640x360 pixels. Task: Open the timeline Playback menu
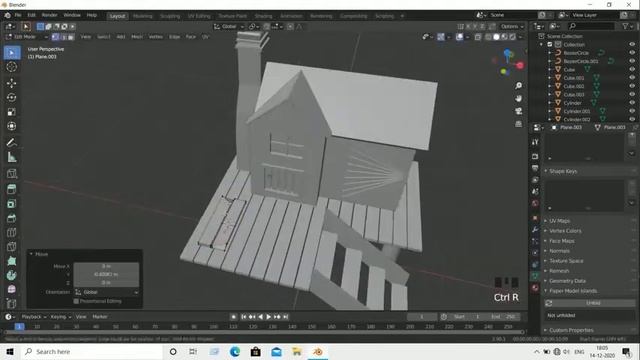click(34, 317)
